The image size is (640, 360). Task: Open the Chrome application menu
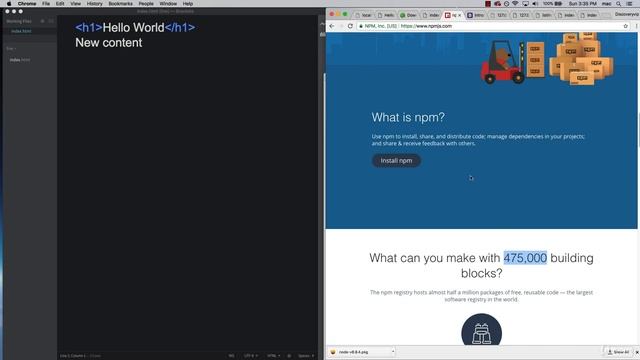[x=27, y=4]
